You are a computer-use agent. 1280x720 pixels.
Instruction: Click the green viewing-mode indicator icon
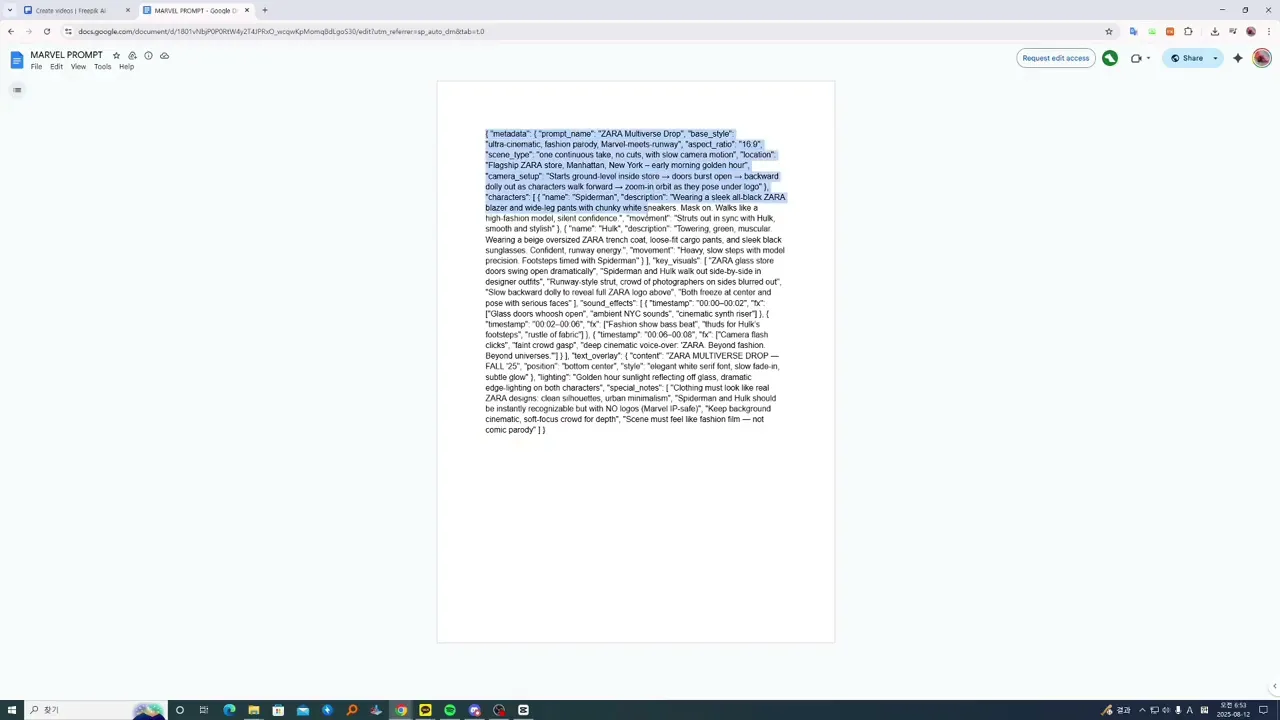(1110, 58)
